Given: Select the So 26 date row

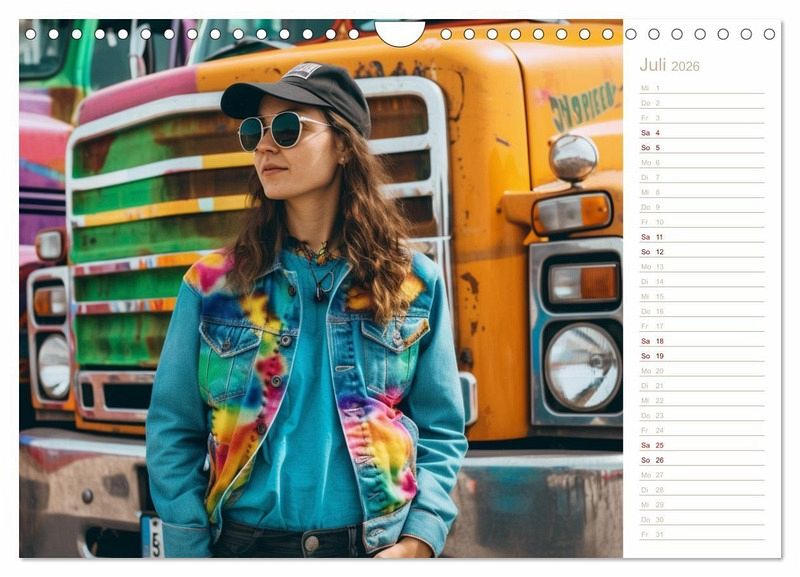Looking at the screenshot, I should coord(701,460).
